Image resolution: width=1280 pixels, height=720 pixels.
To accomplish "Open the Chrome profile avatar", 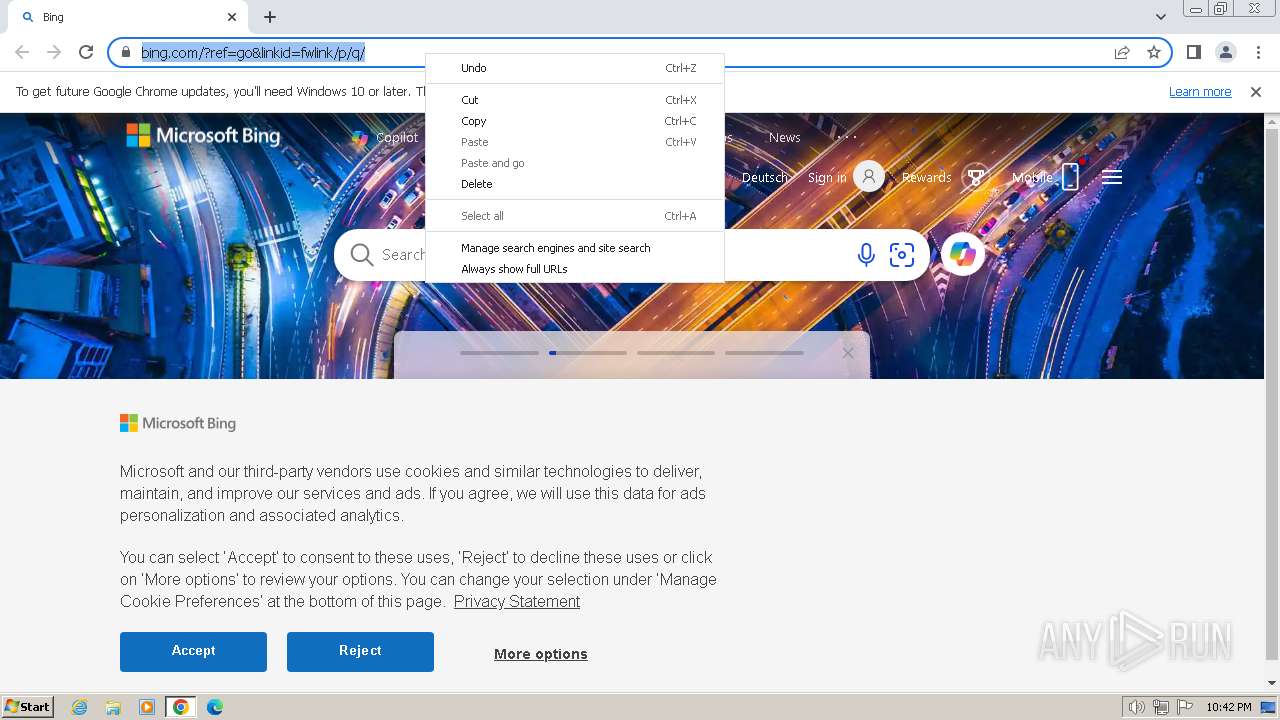I will pos(1225,52).
